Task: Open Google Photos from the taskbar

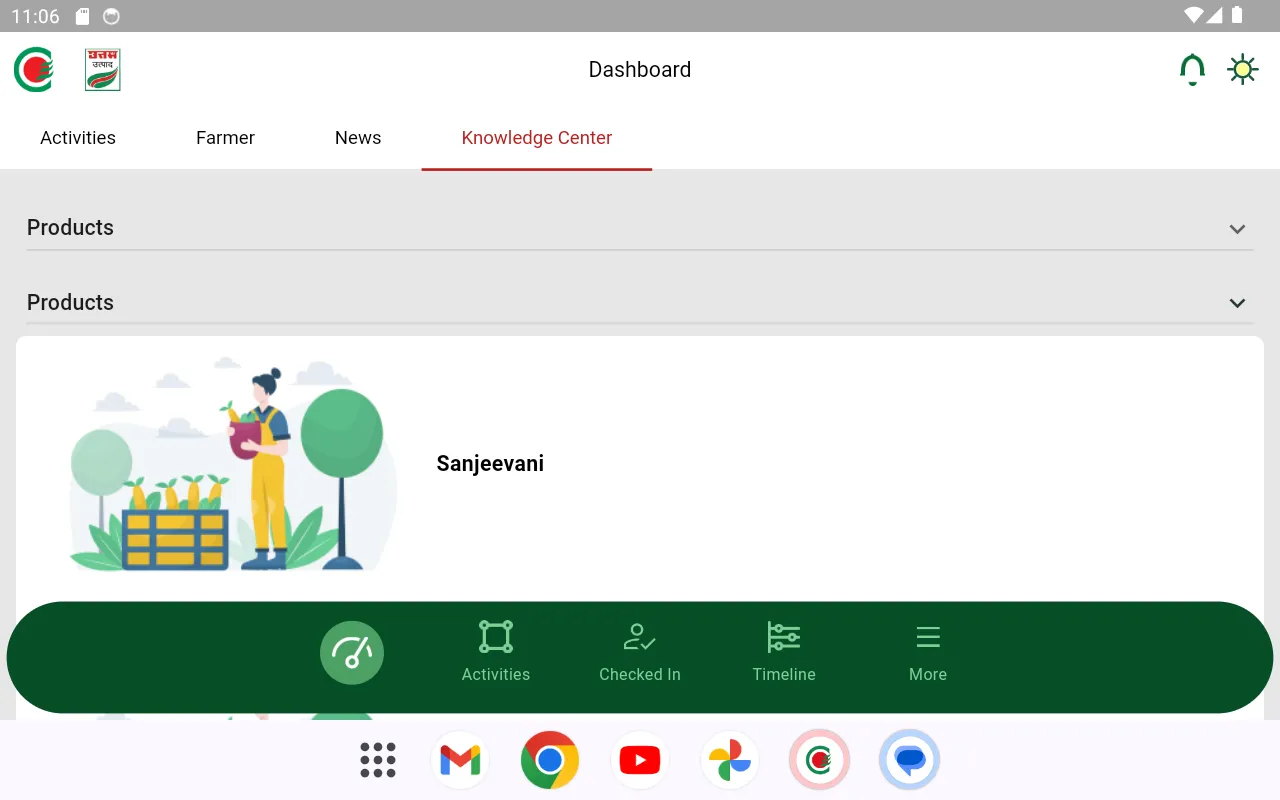Action: [730, 760]
